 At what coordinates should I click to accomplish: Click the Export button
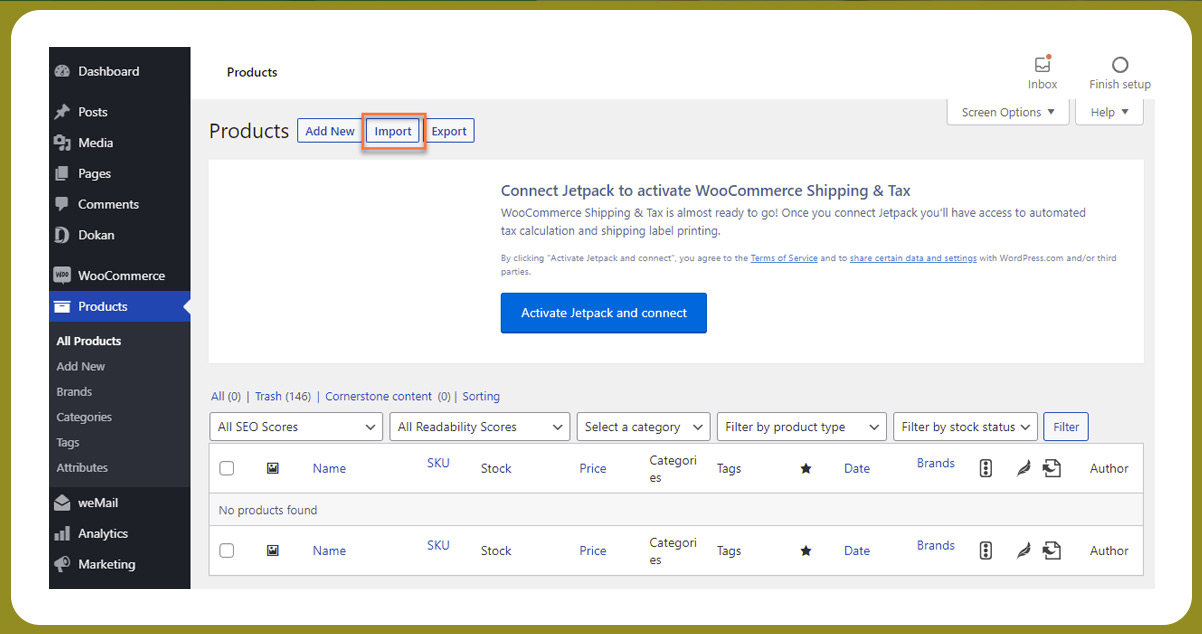click(449, 131)
